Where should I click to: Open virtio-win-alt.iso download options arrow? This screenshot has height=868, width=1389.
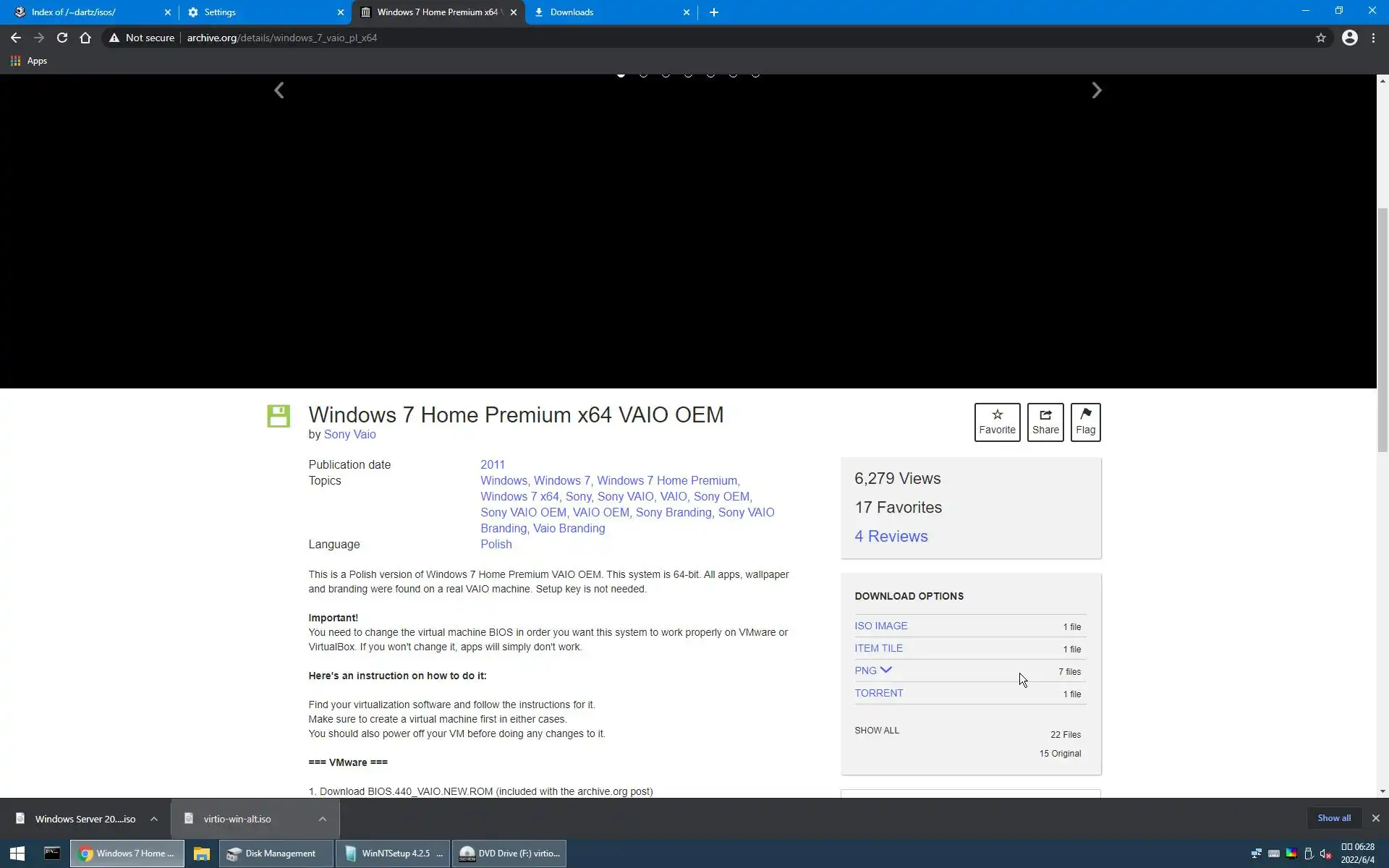[x=323, y=818]
